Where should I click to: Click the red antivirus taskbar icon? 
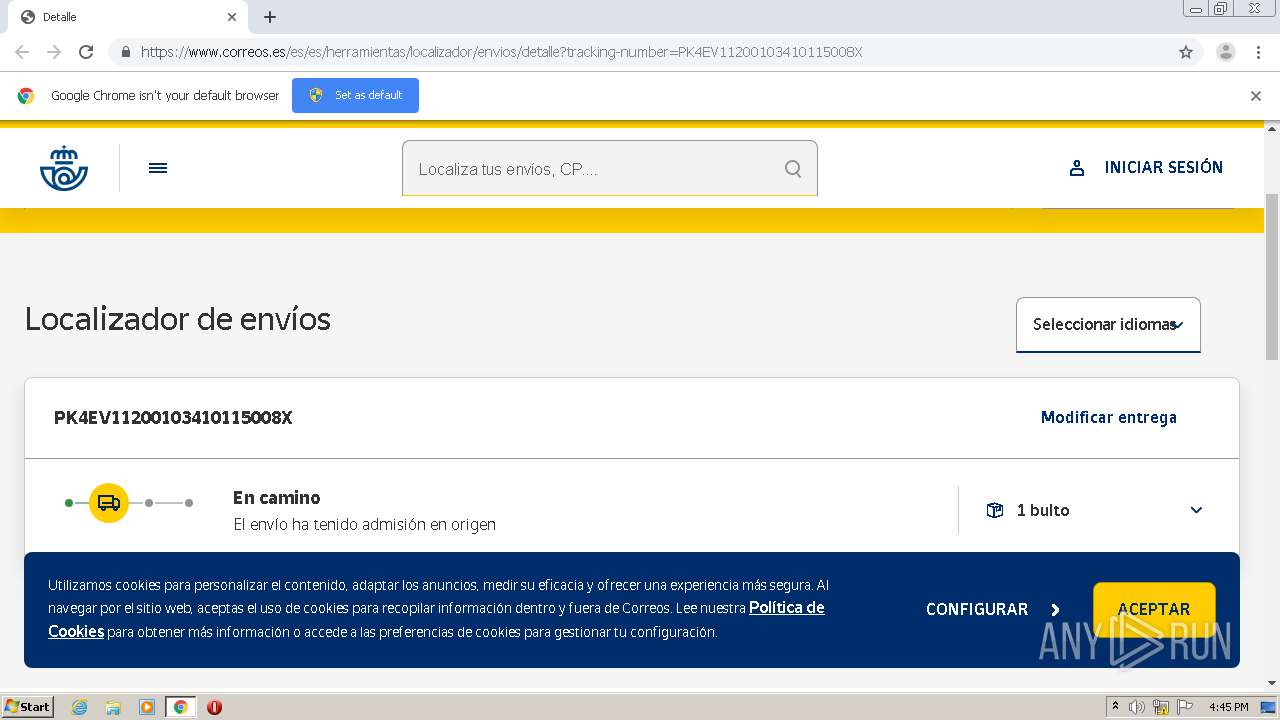point(214,707)
